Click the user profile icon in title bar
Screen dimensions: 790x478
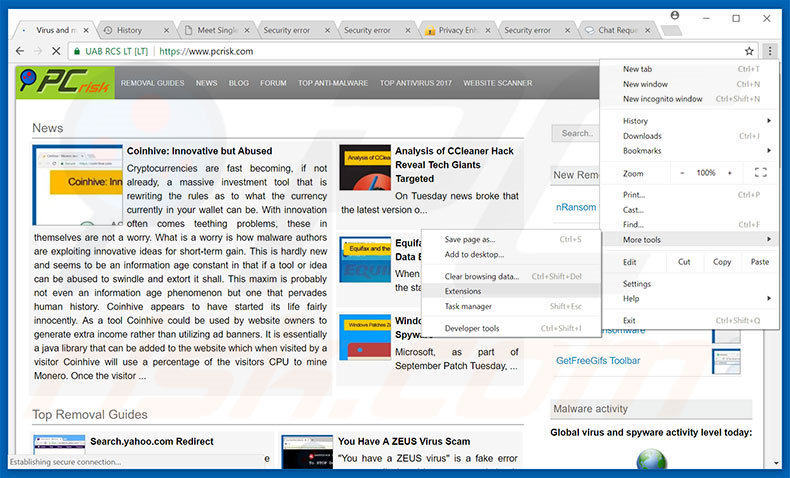(675, 16)
